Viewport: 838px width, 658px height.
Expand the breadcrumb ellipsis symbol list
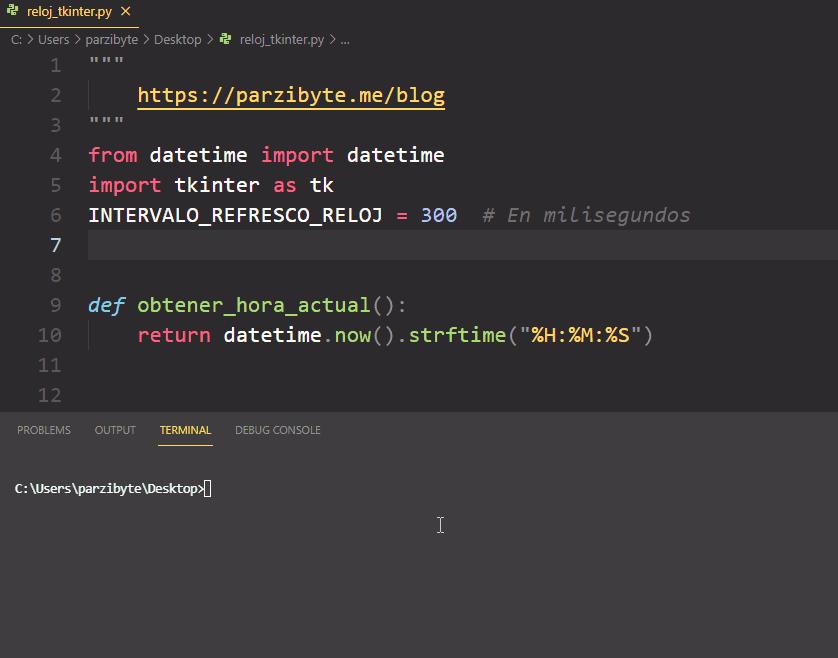coord(345,40)
